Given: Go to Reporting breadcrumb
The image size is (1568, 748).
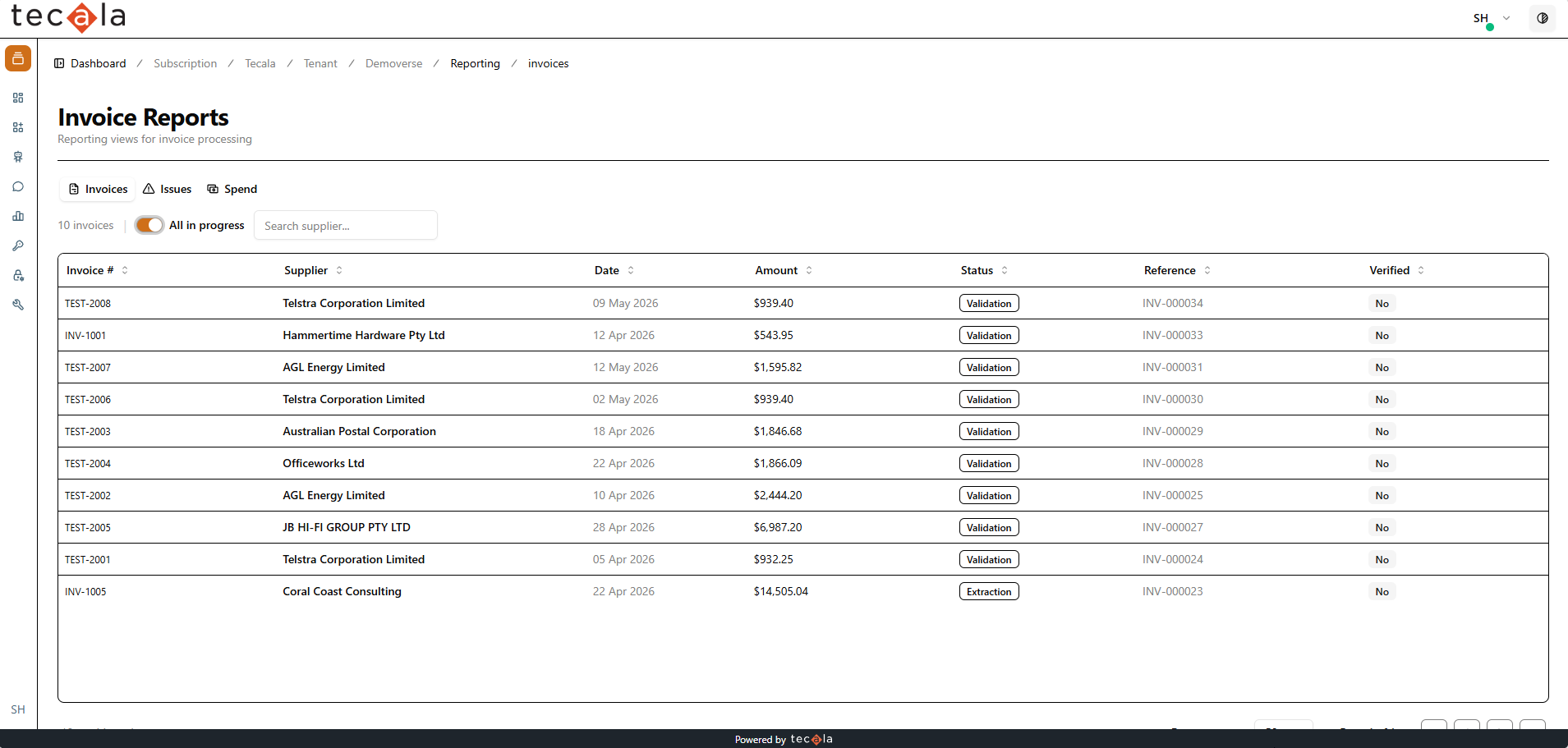Looking at the screenshot, I should (476, 63).
